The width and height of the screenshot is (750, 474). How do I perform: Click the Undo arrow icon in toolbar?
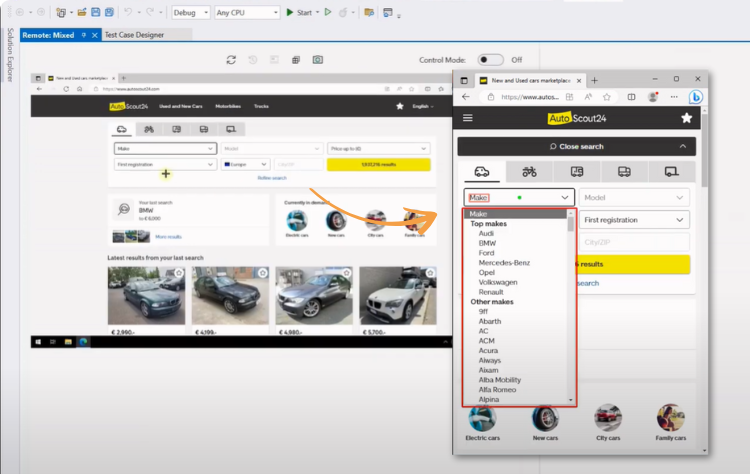(x=128, y=12)
